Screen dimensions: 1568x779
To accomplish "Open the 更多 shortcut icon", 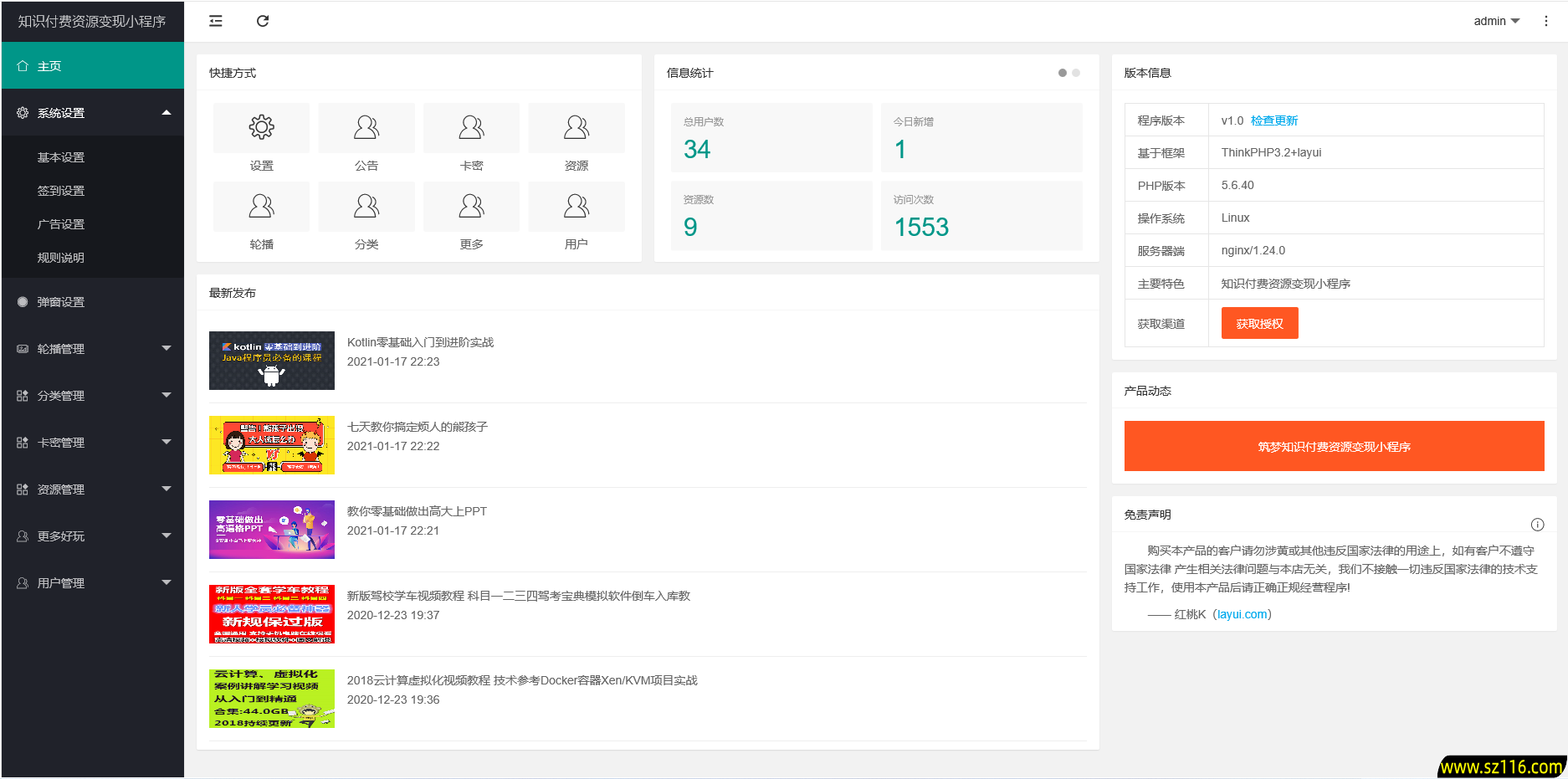I will [471, 207].
